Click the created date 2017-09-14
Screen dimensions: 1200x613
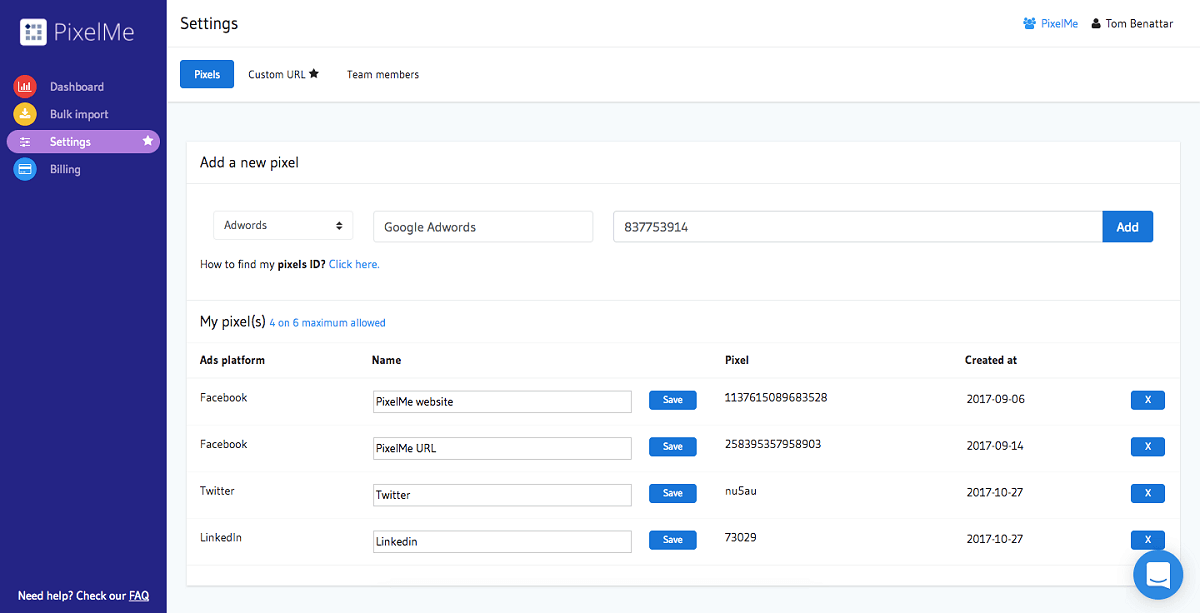[x=996, y=446]
